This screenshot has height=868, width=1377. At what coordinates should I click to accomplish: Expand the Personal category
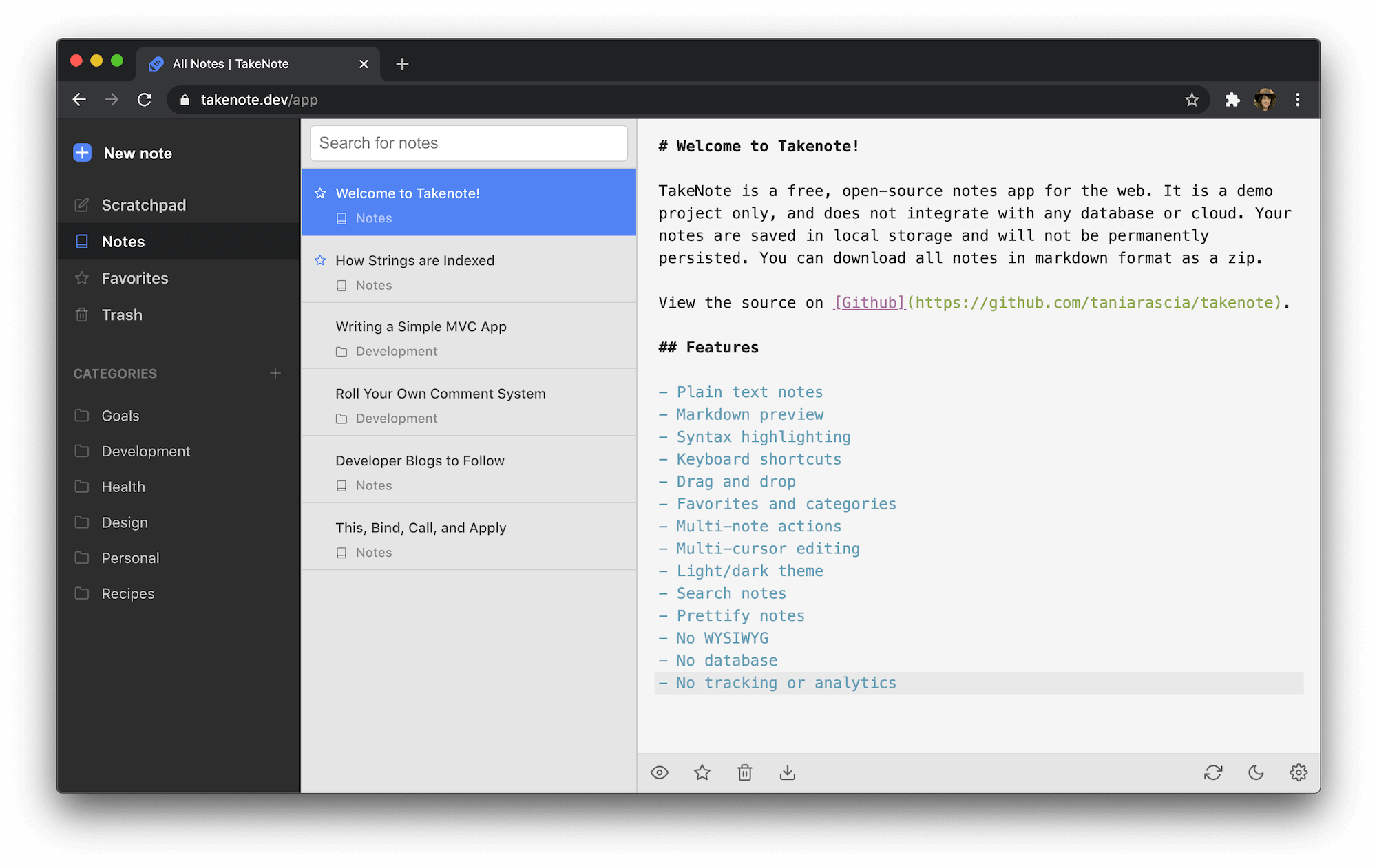pyautogui.click(x=130, y=557)
